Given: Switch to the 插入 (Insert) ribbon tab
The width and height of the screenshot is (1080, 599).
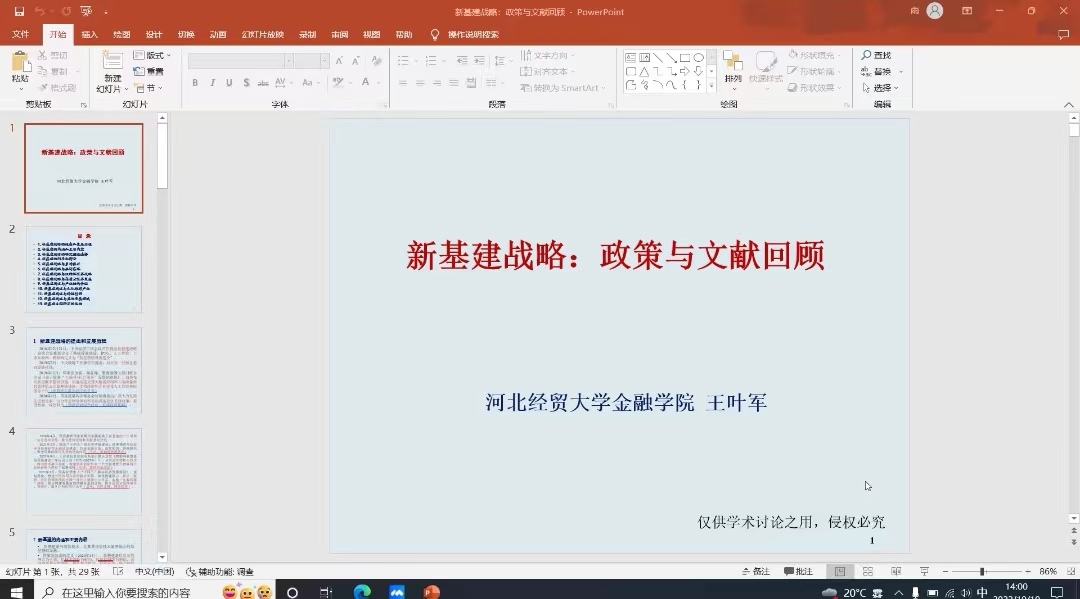Looking at the screenshot, I should (x=90, y=34).
